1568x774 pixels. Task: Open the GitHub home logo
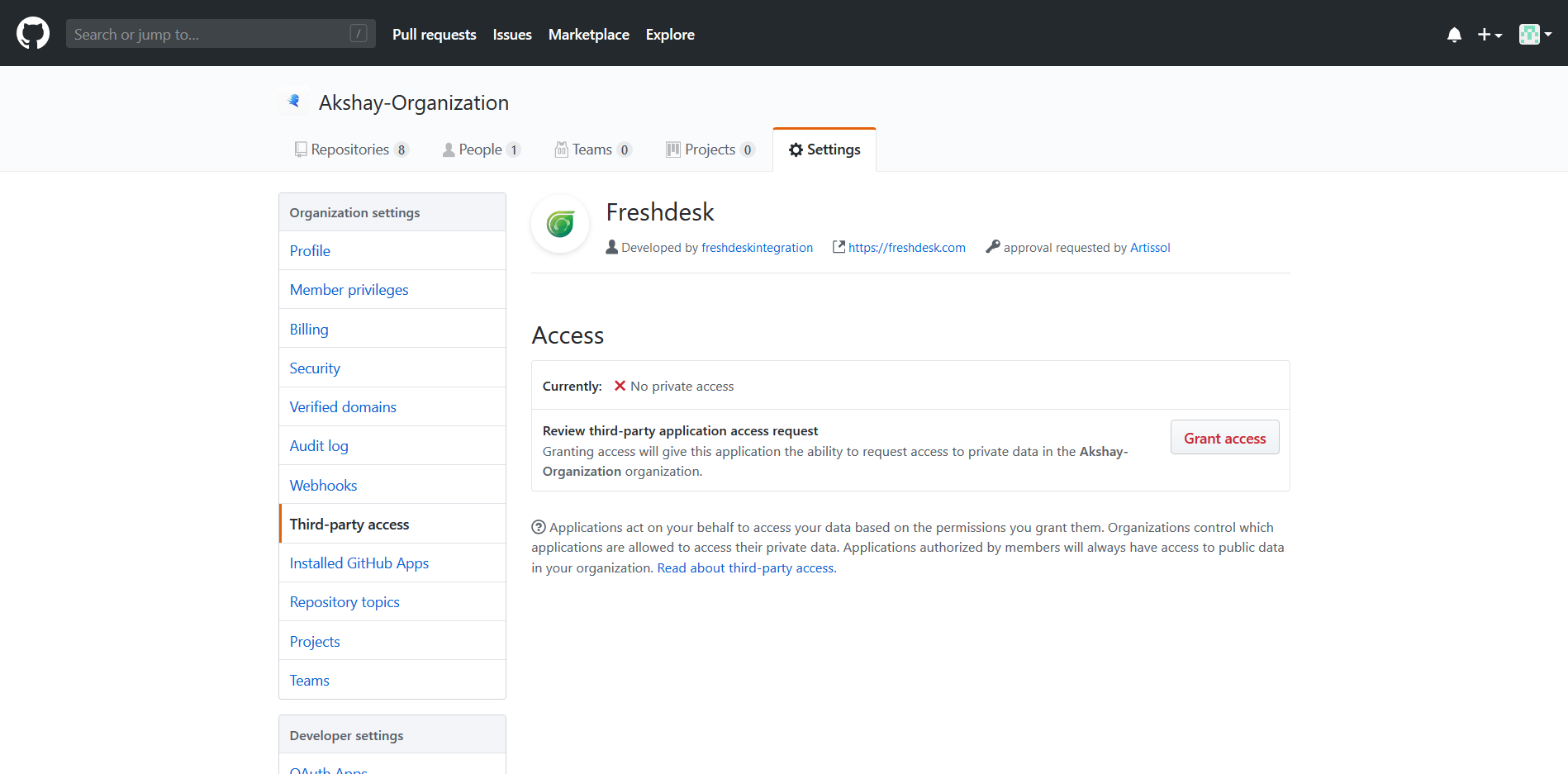coord(33,34)
